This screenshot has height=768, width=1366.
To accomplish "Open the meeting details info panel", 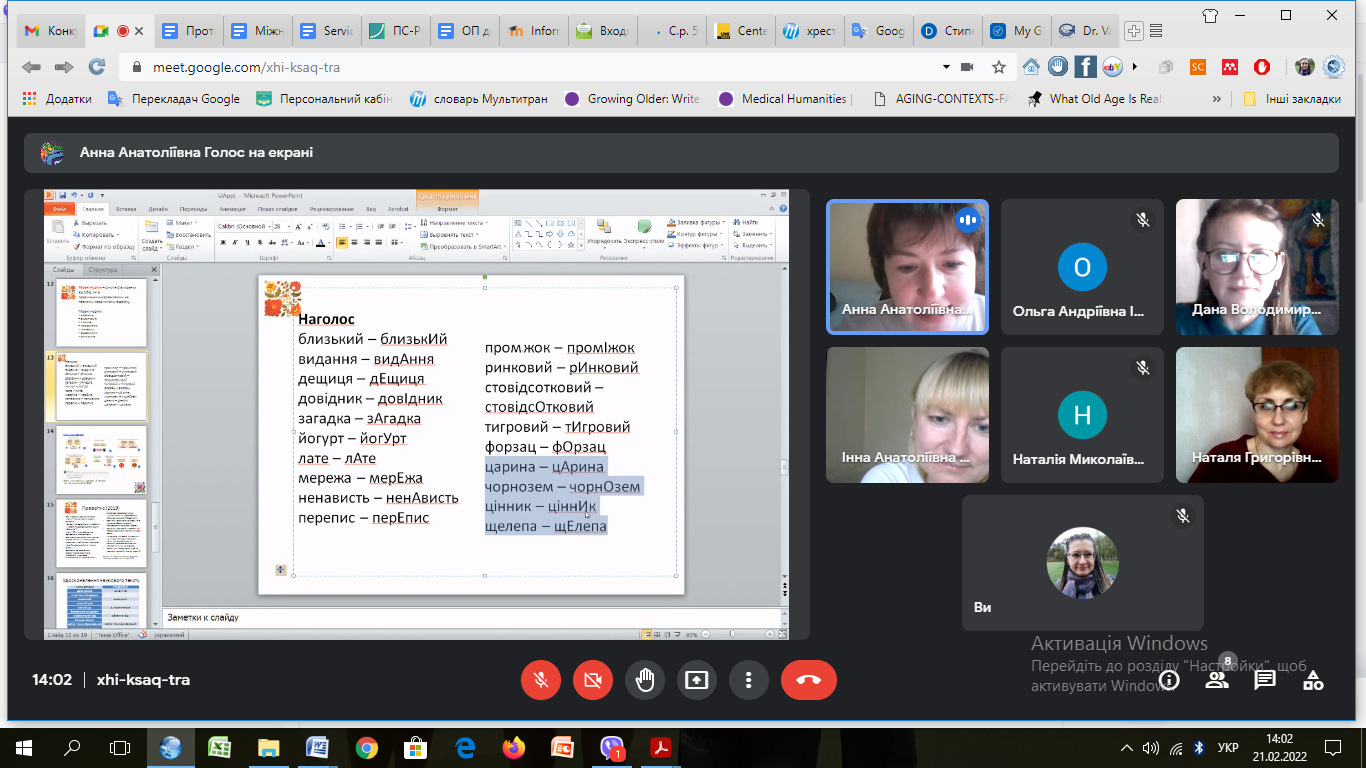I will [x=1168, y=680].
